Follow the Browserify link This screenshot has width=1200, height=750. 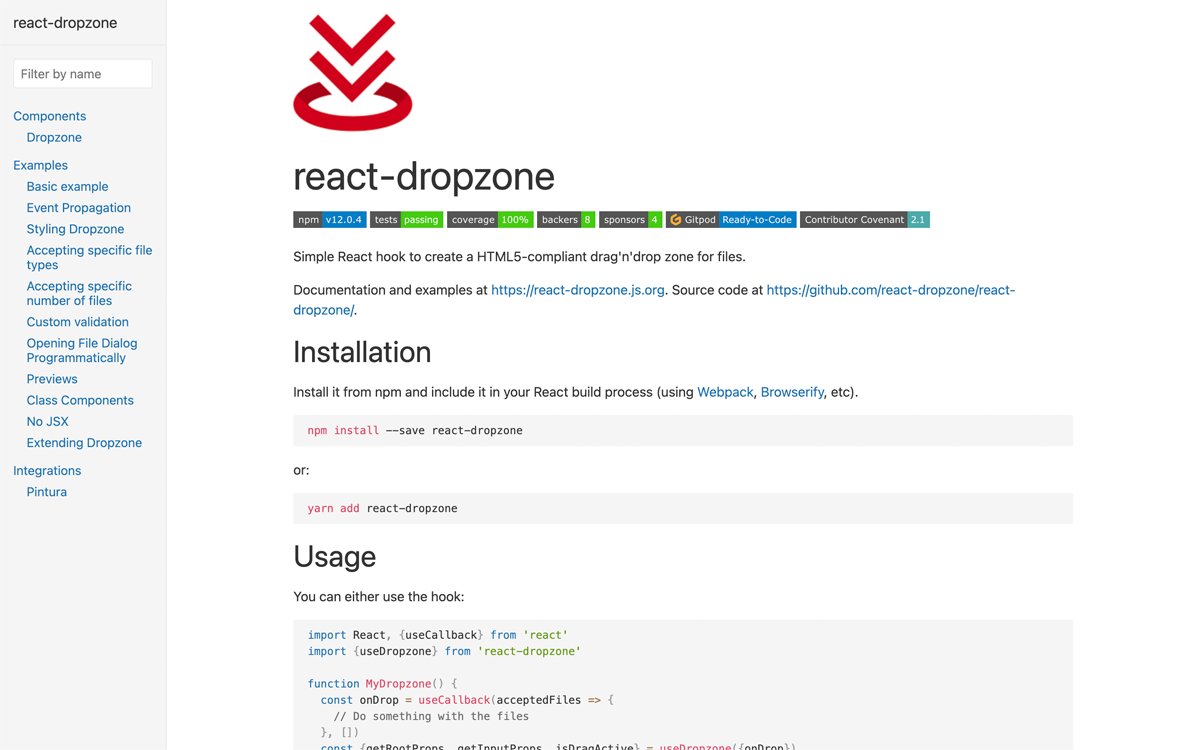click(x=792, y=392)
